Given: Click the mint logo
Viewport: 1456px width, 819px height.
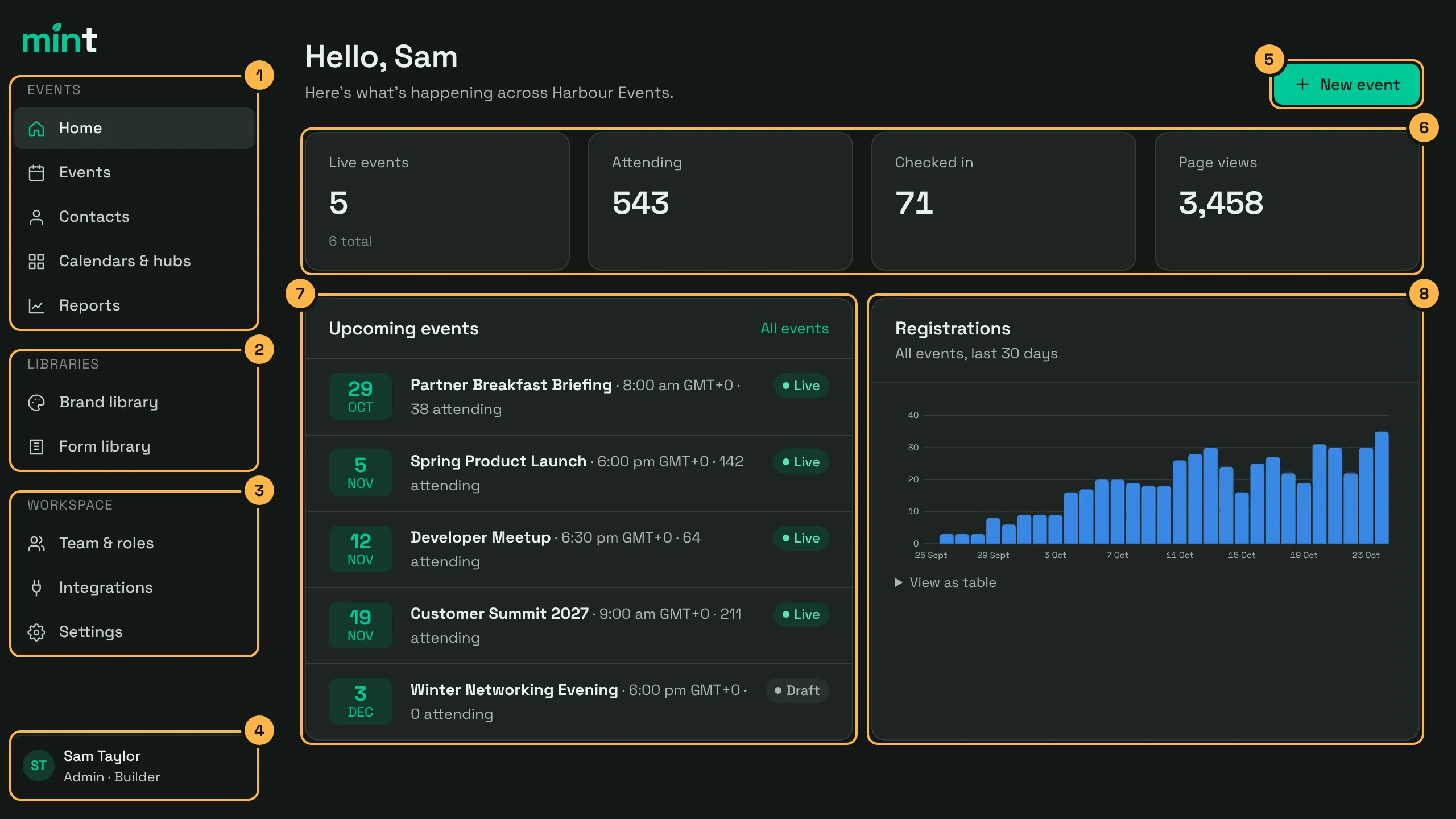Looking at the screenshot, I should tap(59, 39).
